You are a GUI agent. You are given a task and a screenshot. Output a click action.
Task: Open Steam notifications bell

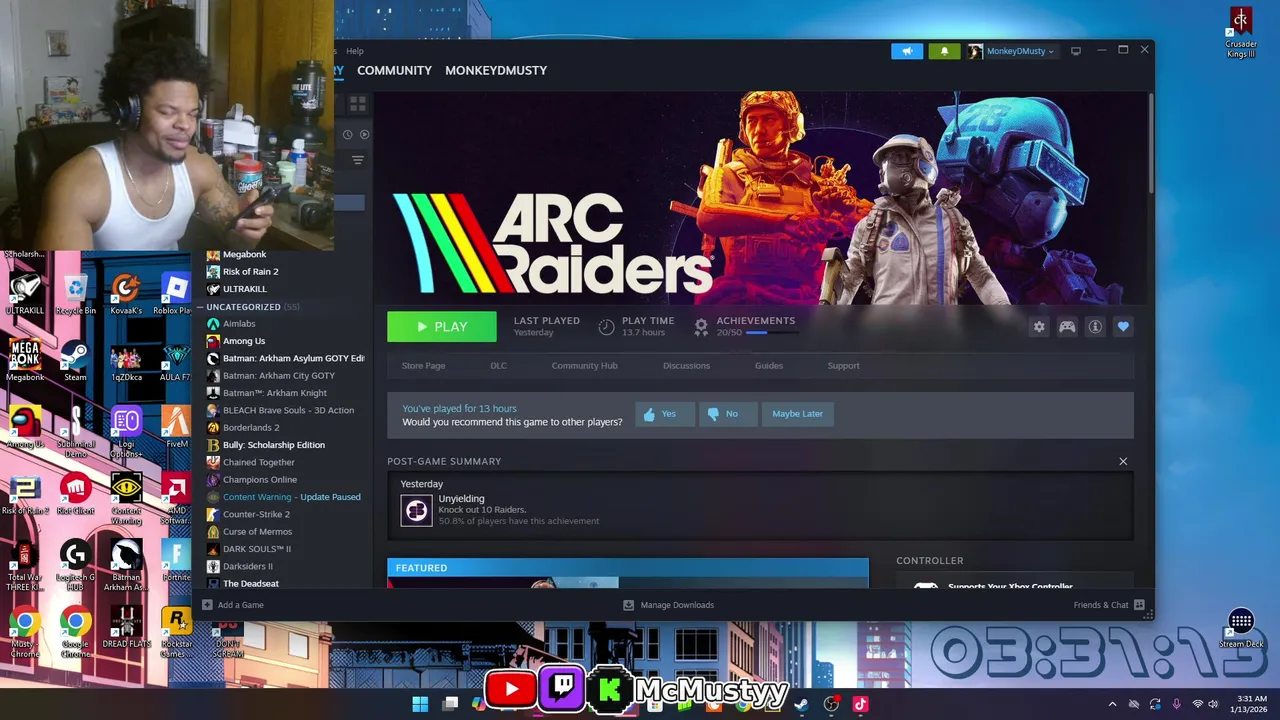point(944,51)
